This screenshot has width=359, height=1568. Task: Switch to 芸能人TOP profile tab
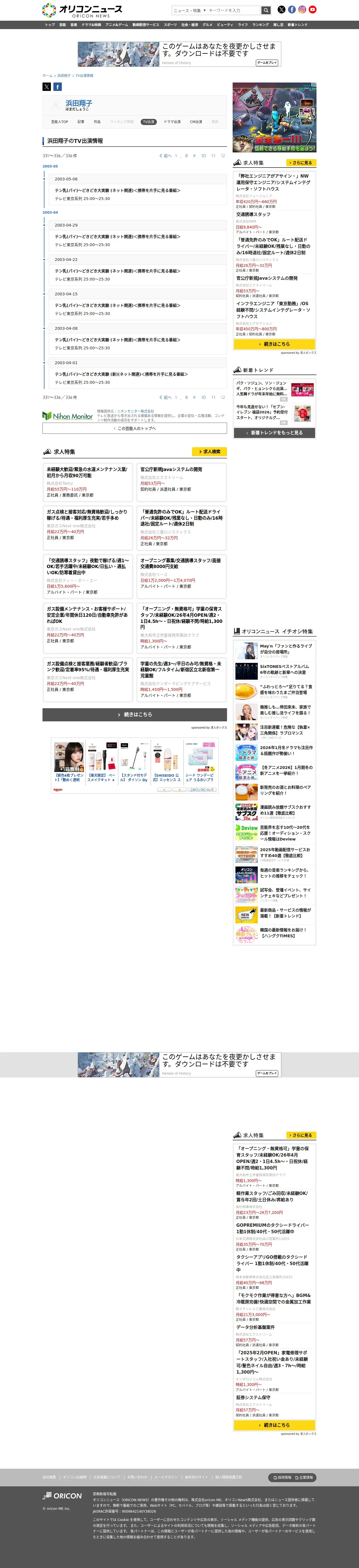[x=60, y=122]
